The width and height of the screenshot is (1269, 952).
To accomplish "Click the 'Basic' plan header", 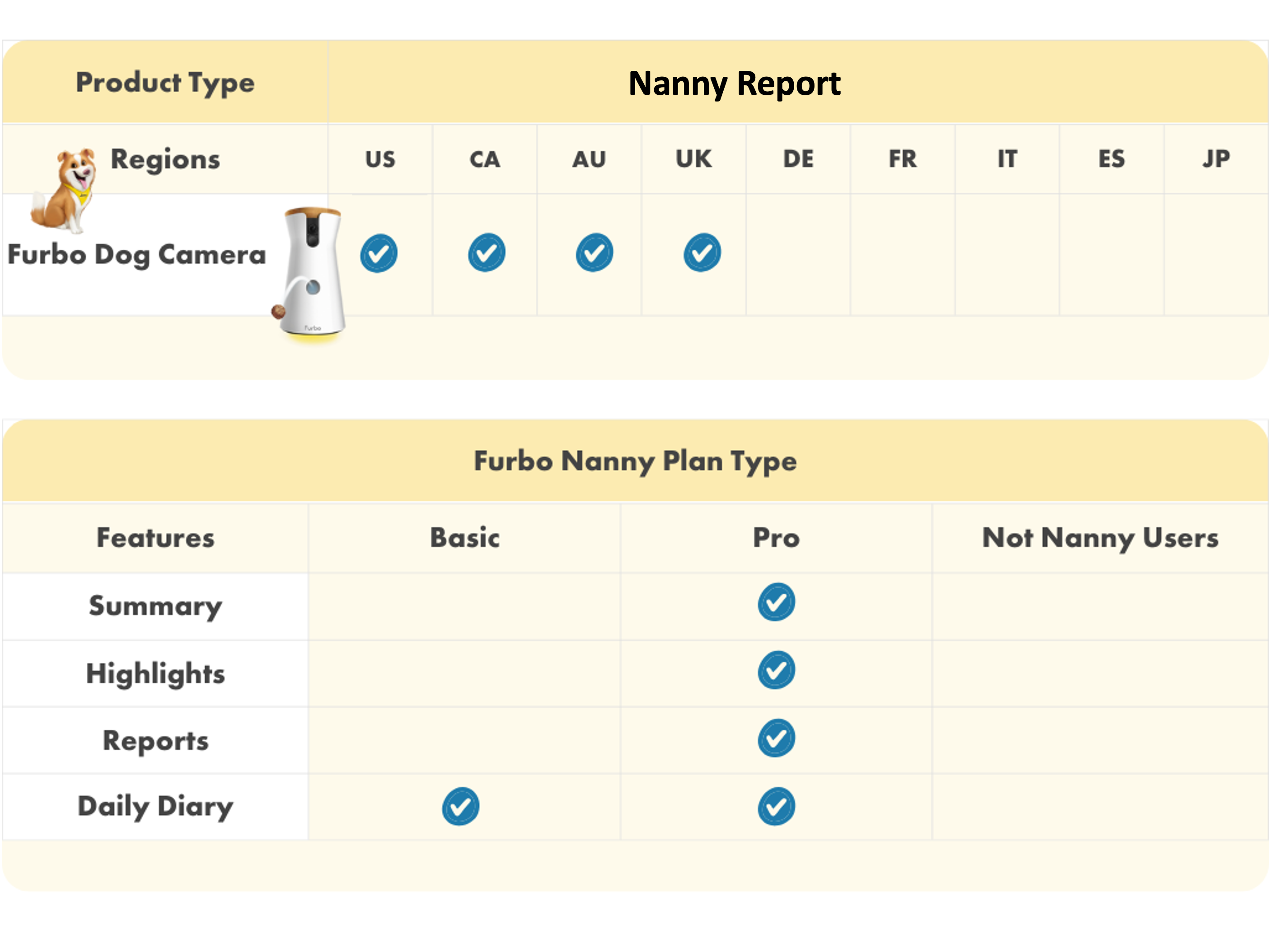I will tap(465, 538).
